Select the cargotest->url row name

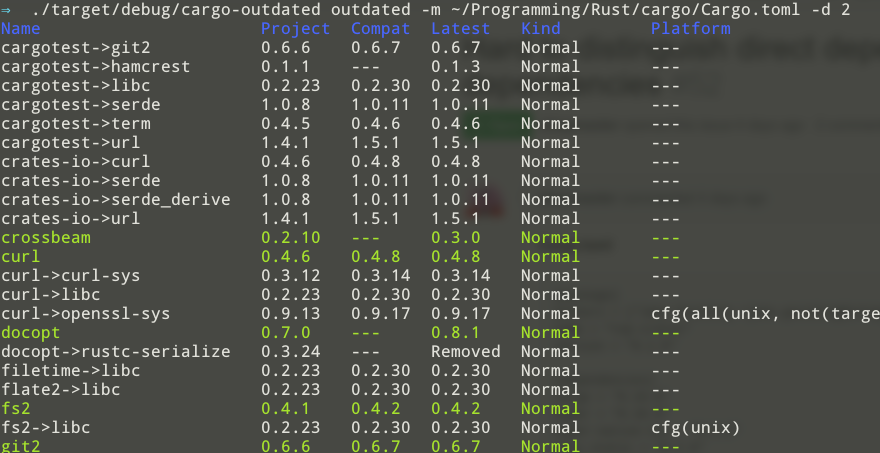coord(71,143)
